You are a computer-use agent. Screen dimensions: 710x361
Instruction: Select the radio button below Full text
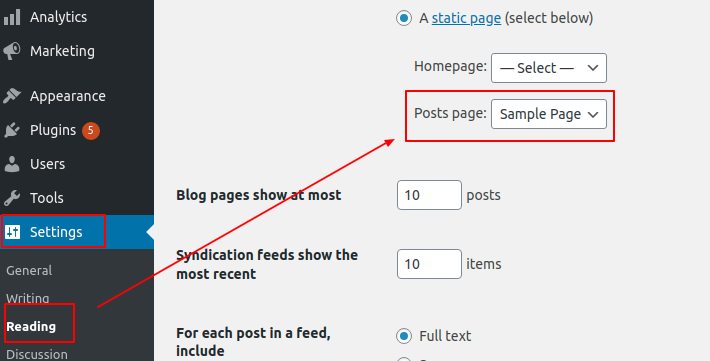point(404,359)
